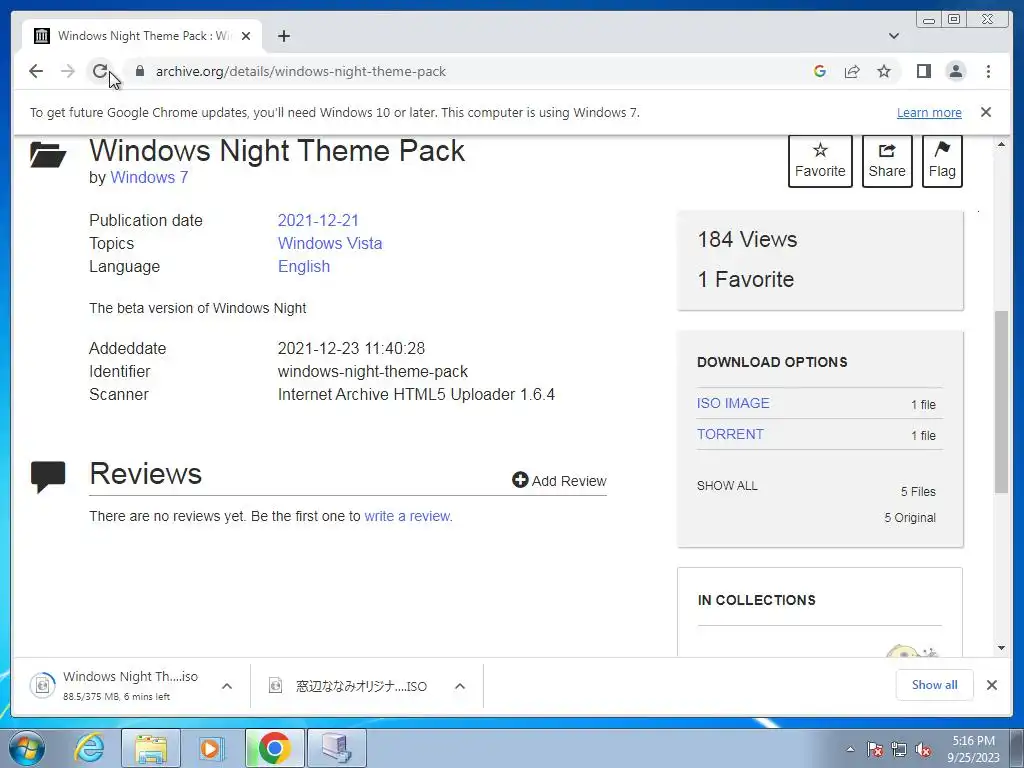
Task: Click the 5 Original text
Action: [910, 518]
